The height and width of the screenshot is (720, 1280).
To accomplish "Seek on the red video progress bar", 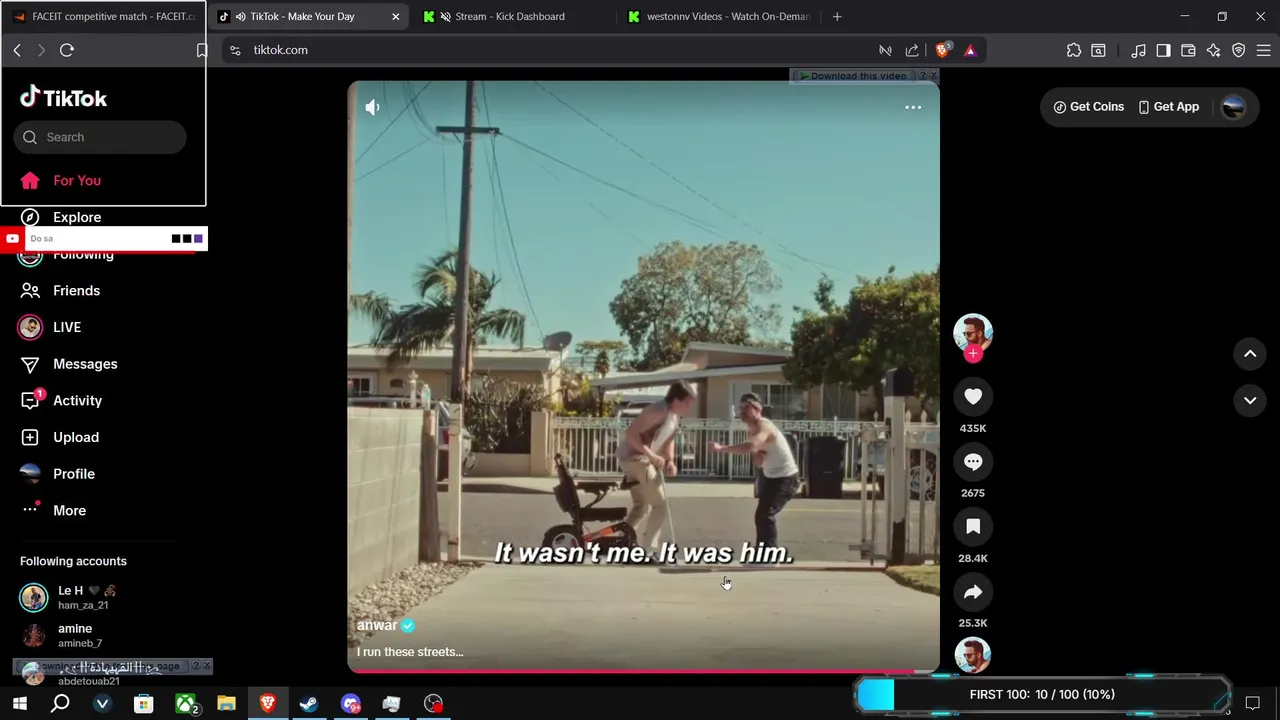I will point(643,671).
